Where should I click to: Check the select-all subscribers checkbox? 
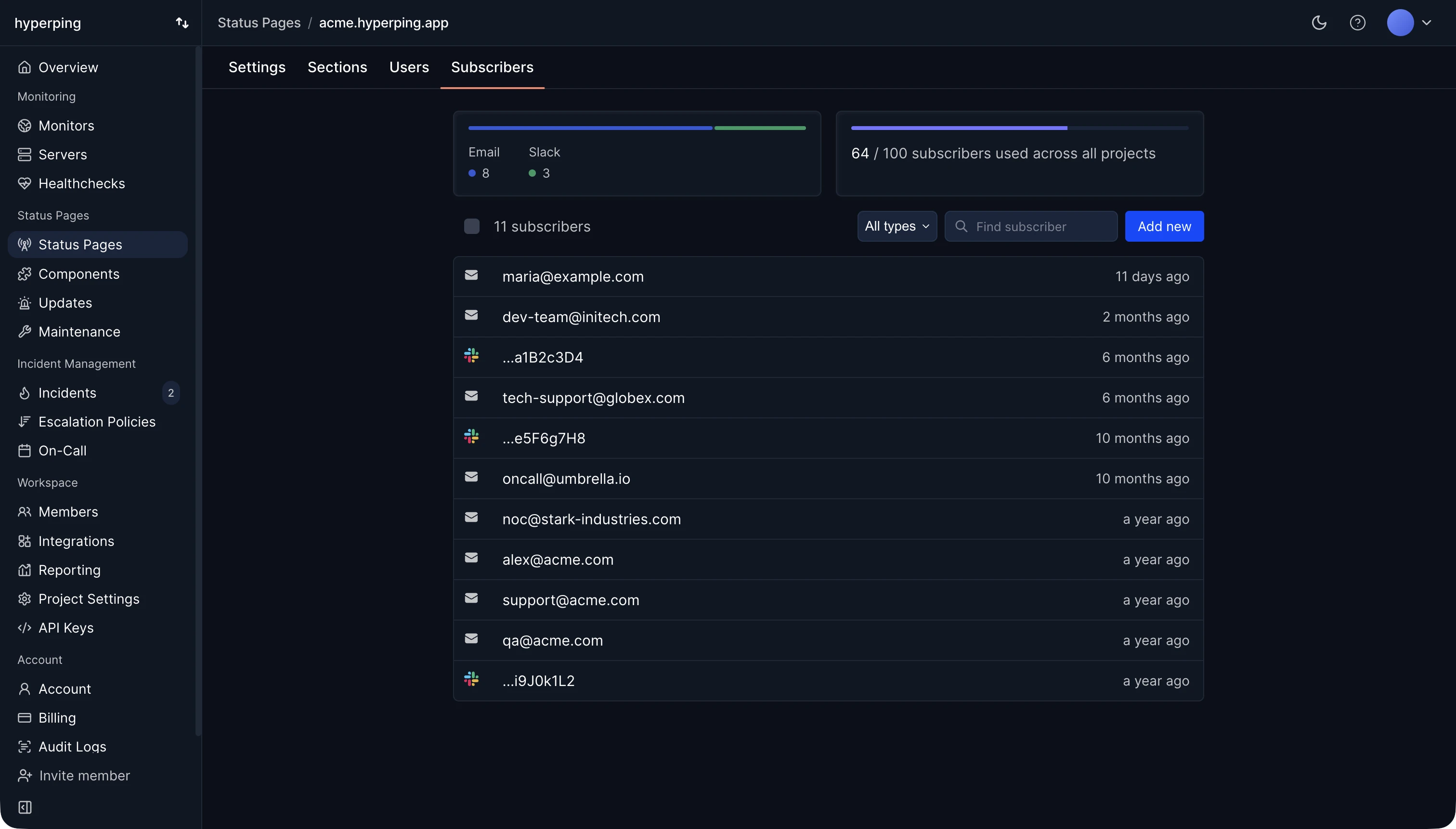[471, 226]
